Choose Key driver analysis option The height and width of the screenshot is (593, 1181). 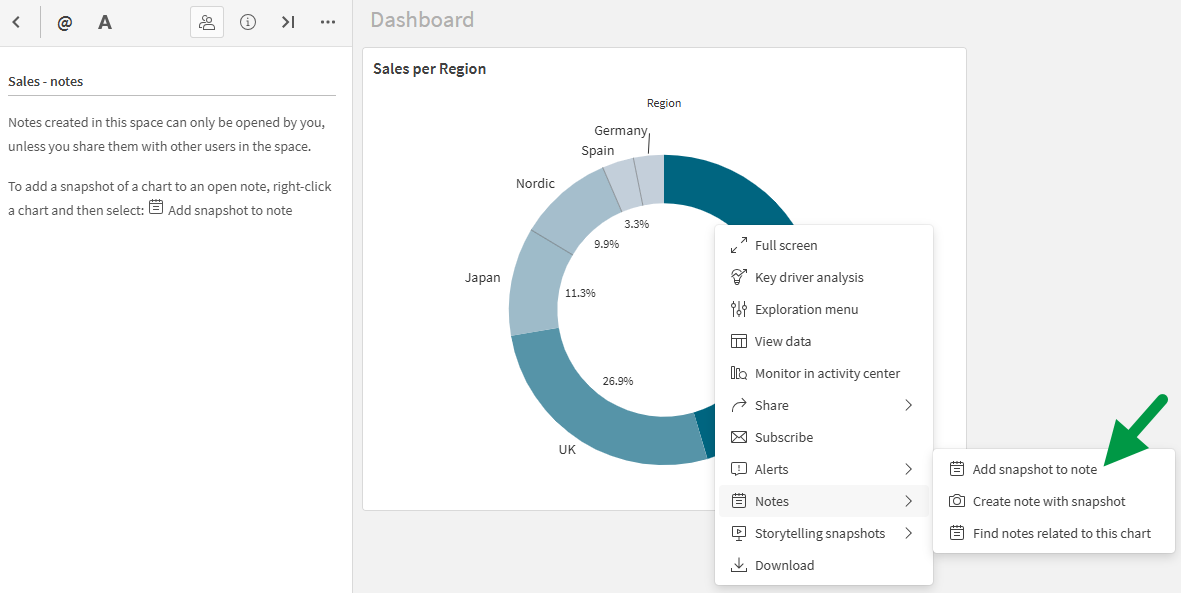[808, 277]
